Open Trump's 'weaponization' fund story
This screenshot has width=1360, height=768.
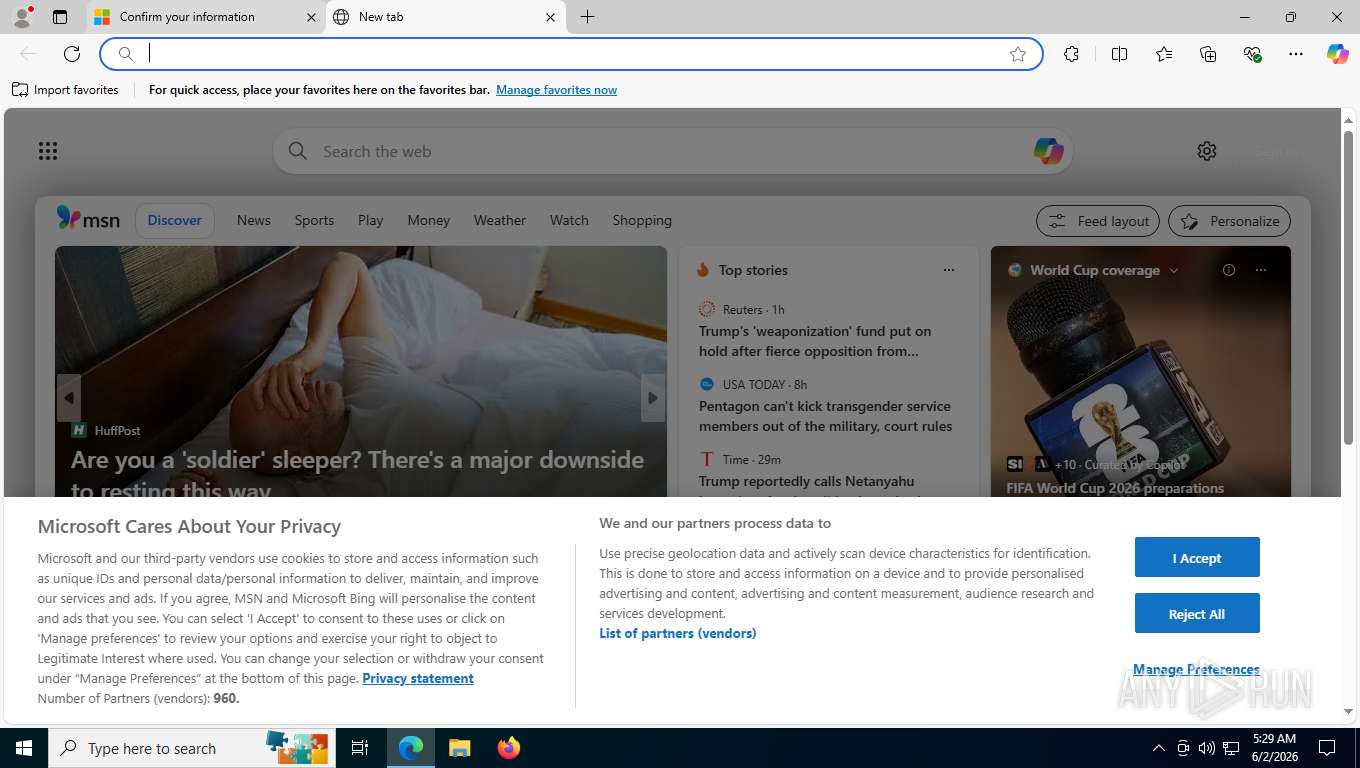815,341
